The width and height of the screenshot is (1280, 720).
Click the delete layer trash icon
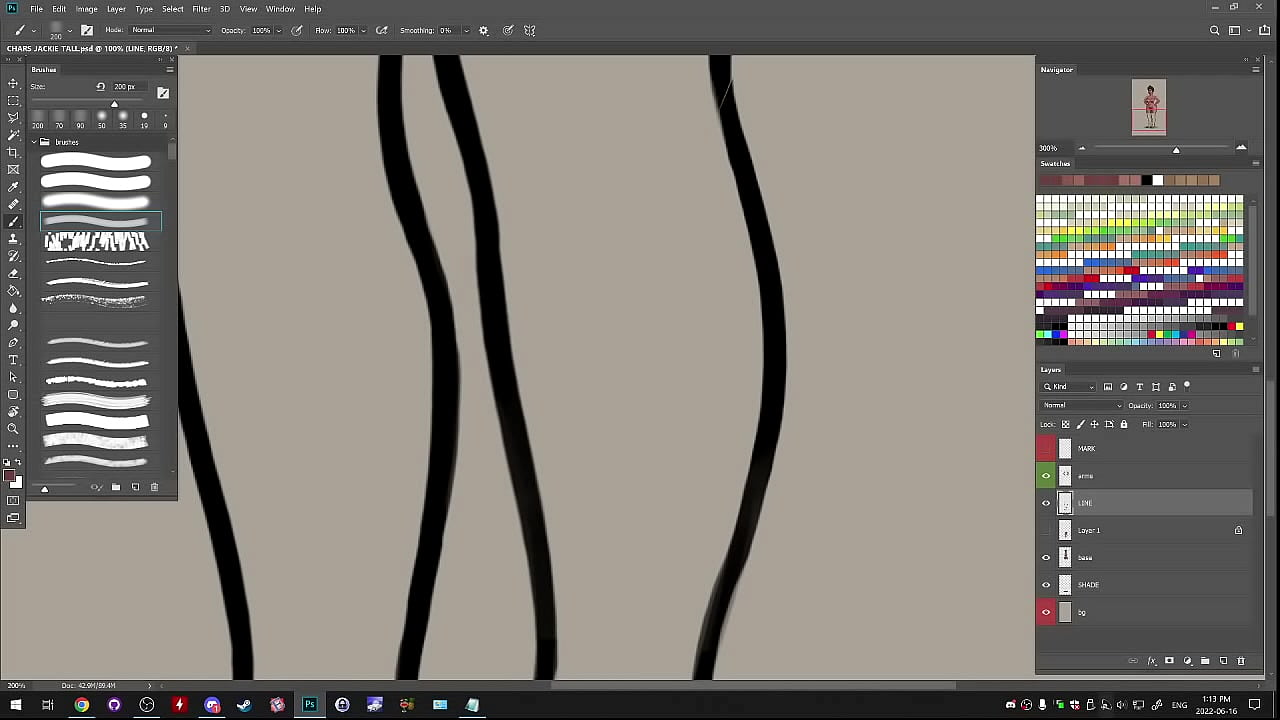click(1241, 661)
